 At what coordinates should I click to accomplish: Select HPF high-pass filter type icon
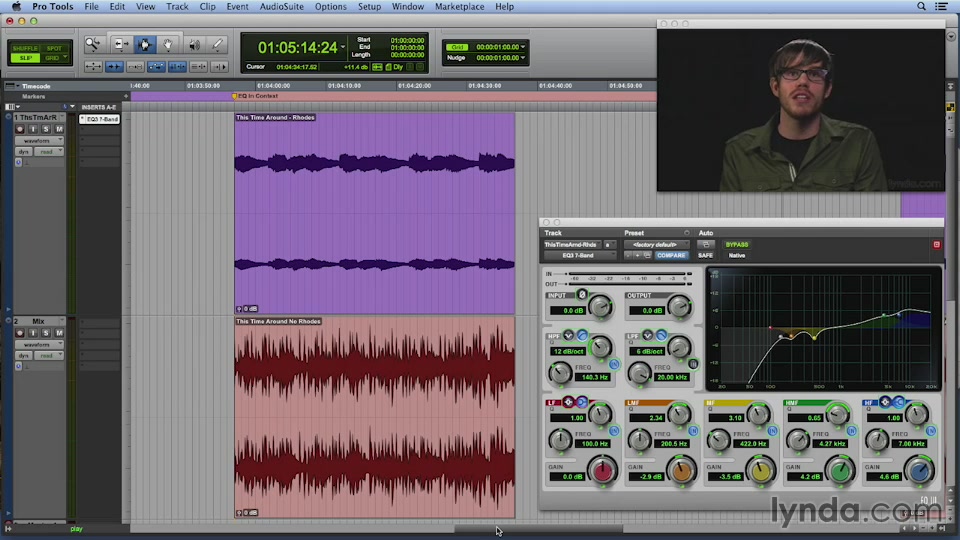582,336
